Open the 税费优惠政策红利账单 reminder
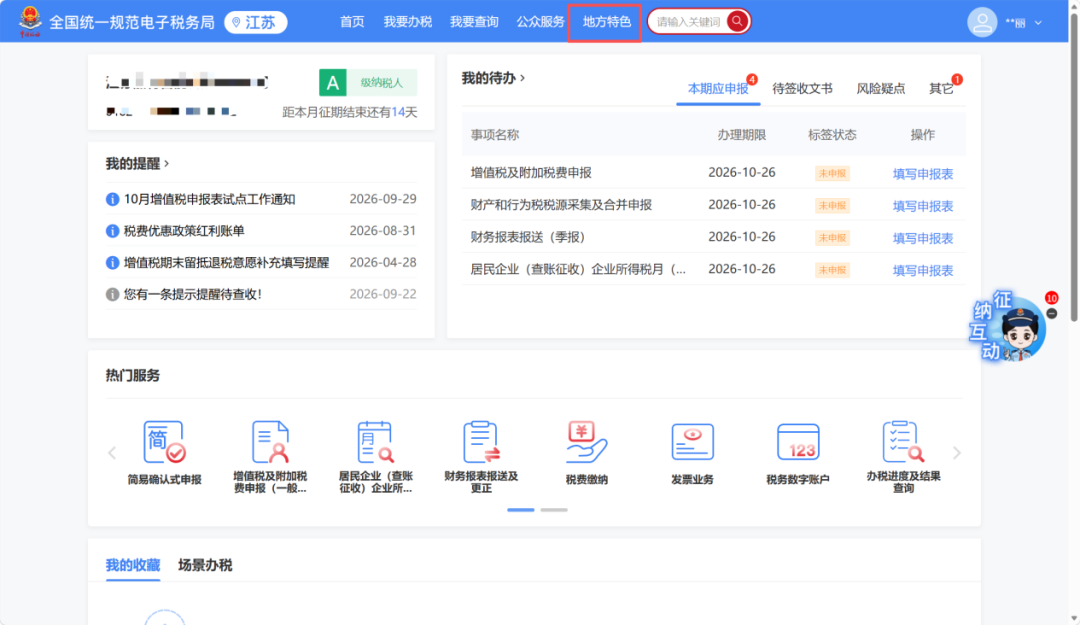Viewport: 1080px width, 625px height. pos(184,231)
